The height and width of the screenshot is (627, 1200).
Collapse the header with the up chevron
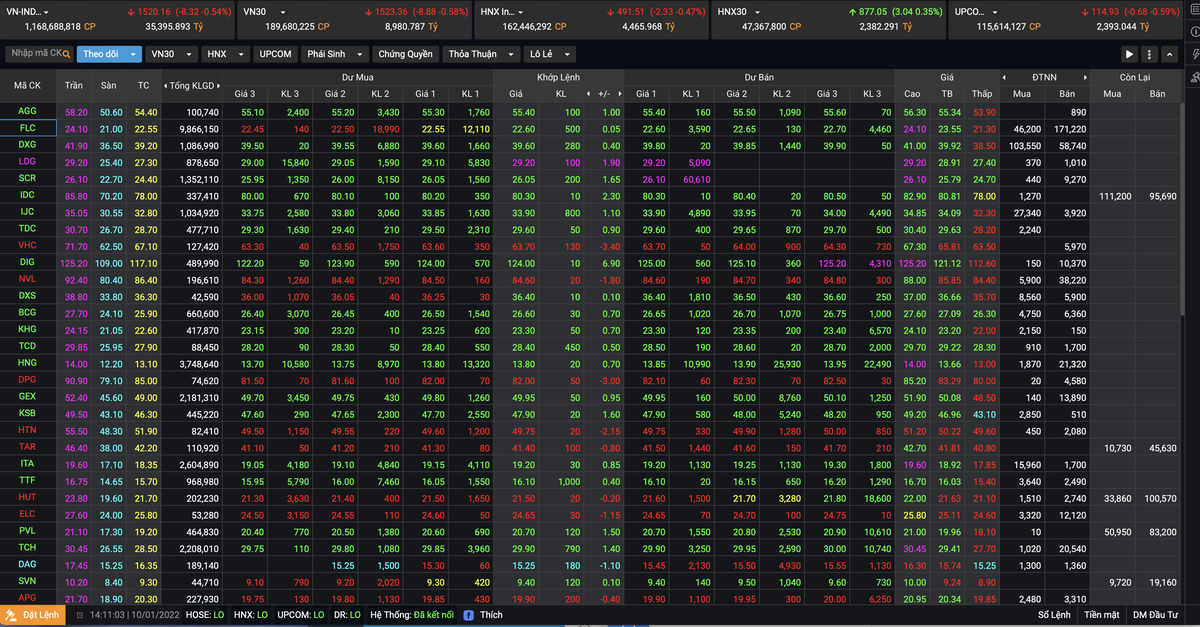pos(1169,54)
